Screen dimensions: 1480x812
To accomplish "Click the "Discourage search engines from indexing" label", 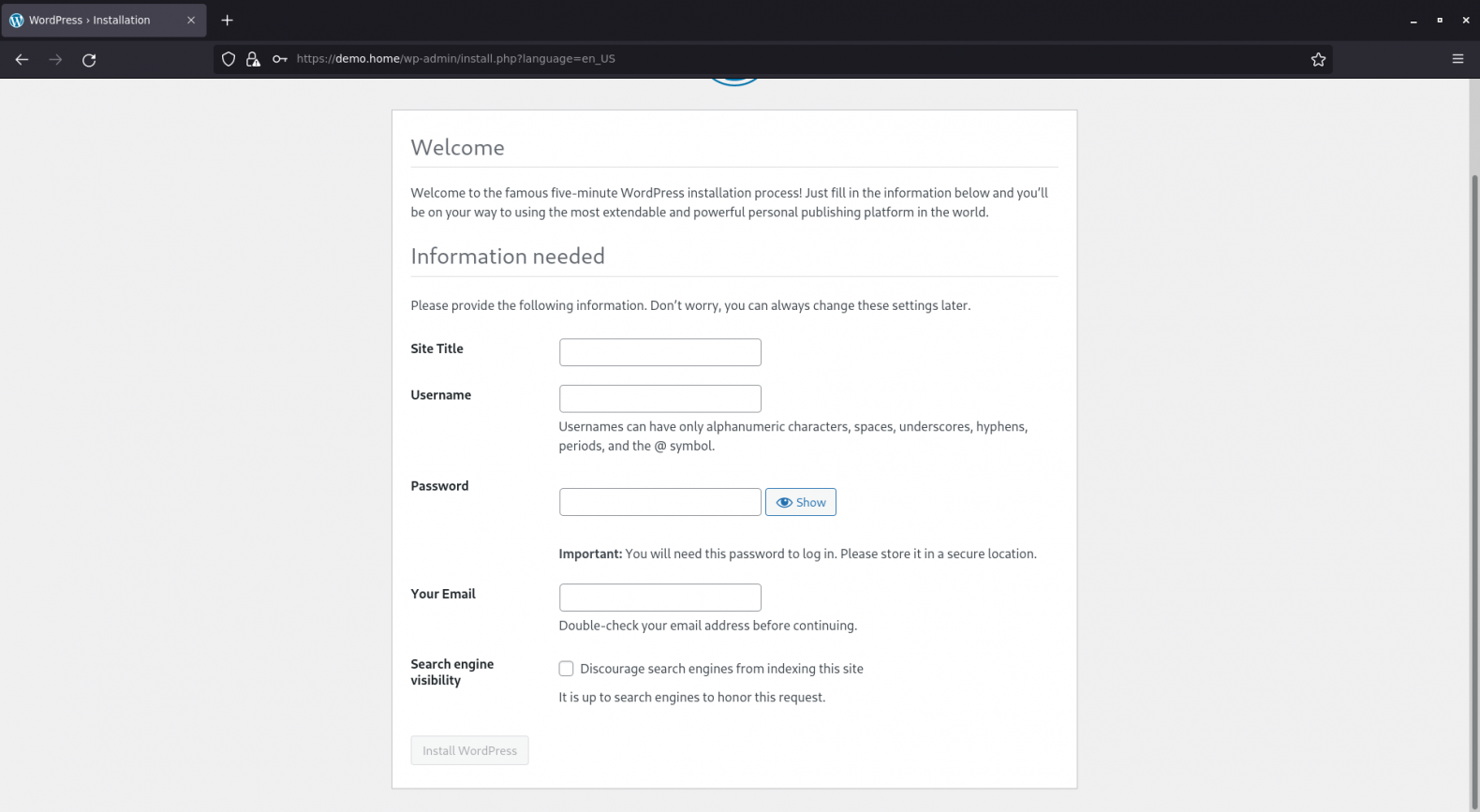I will pyautogui.click(x=721, y=669).
